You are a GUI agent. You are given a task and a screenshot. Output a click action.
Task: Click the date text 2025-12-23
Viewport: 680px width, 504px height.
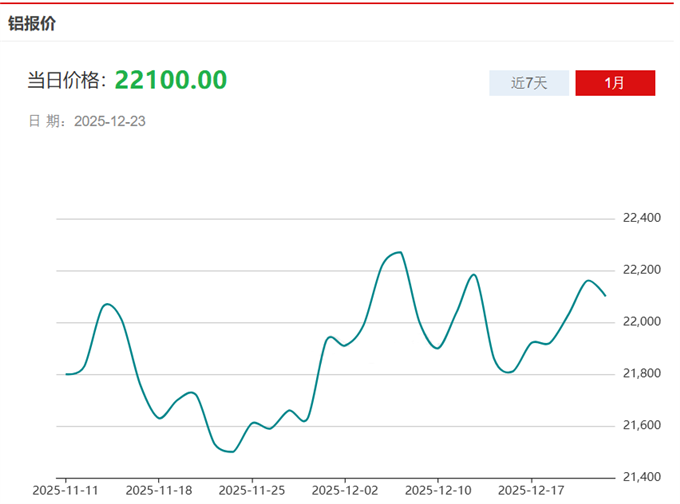(111, 121)
